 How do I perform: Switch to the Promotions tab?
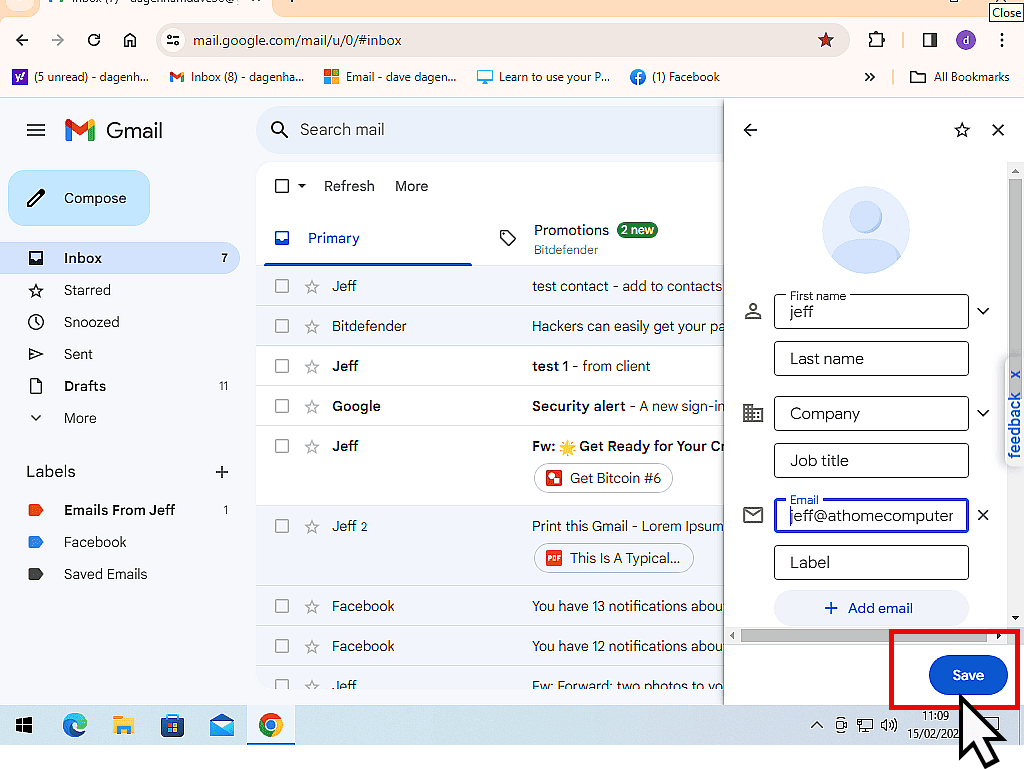(x=571, y=238)
